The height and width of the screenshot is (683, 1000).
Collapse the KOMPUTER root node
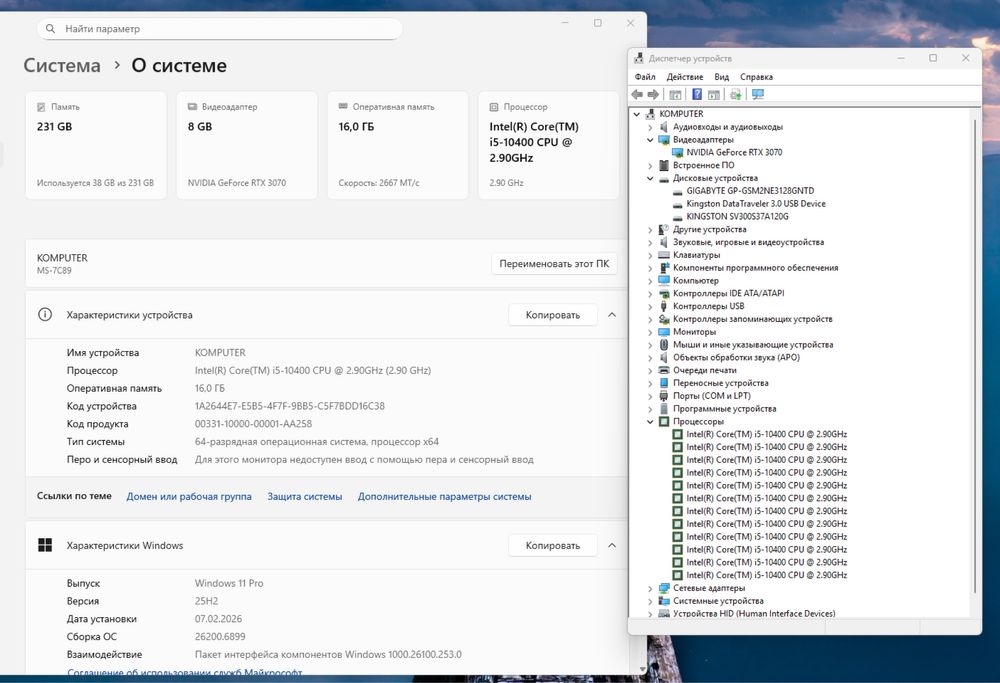point(636,114)
